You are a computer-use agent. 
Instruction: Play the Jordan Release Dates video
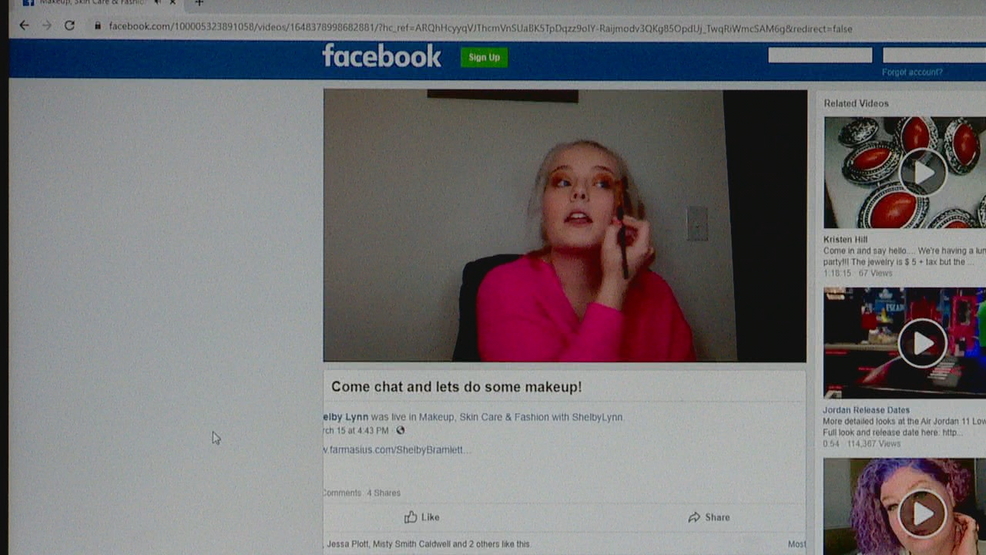click(921, 343)
